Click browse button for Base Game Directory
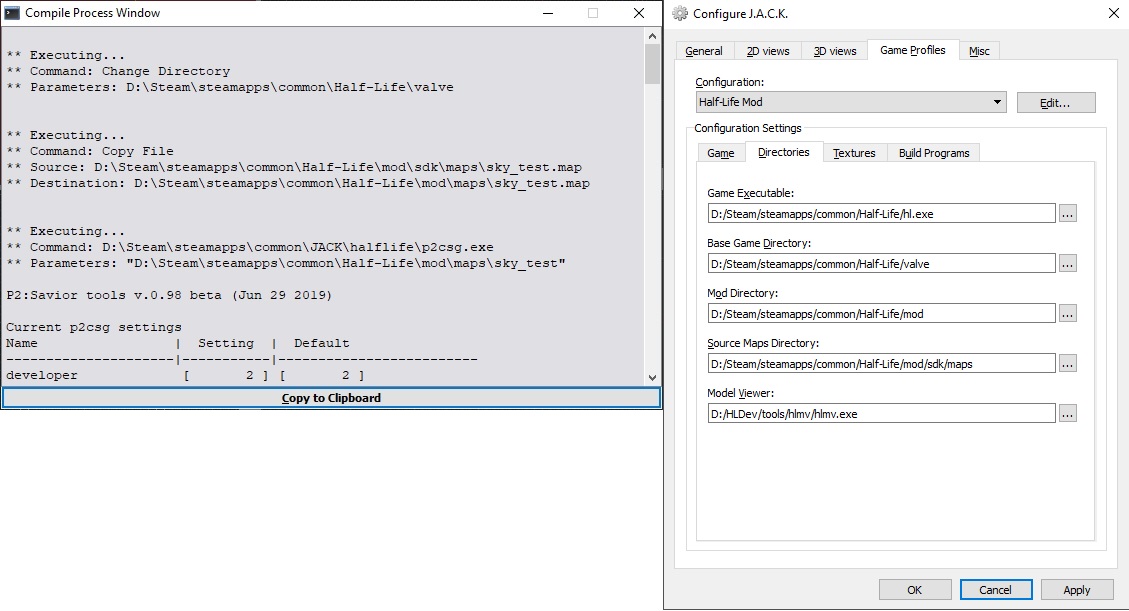Image resolution: width=1129 pixels, height=611 pixels. click(x=1067, y=263)
